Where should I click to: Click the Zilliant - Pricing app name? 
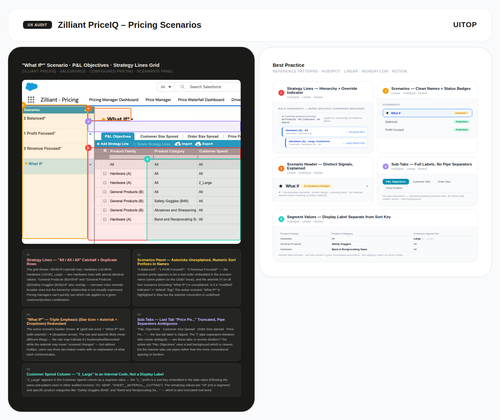pos(60,100)
